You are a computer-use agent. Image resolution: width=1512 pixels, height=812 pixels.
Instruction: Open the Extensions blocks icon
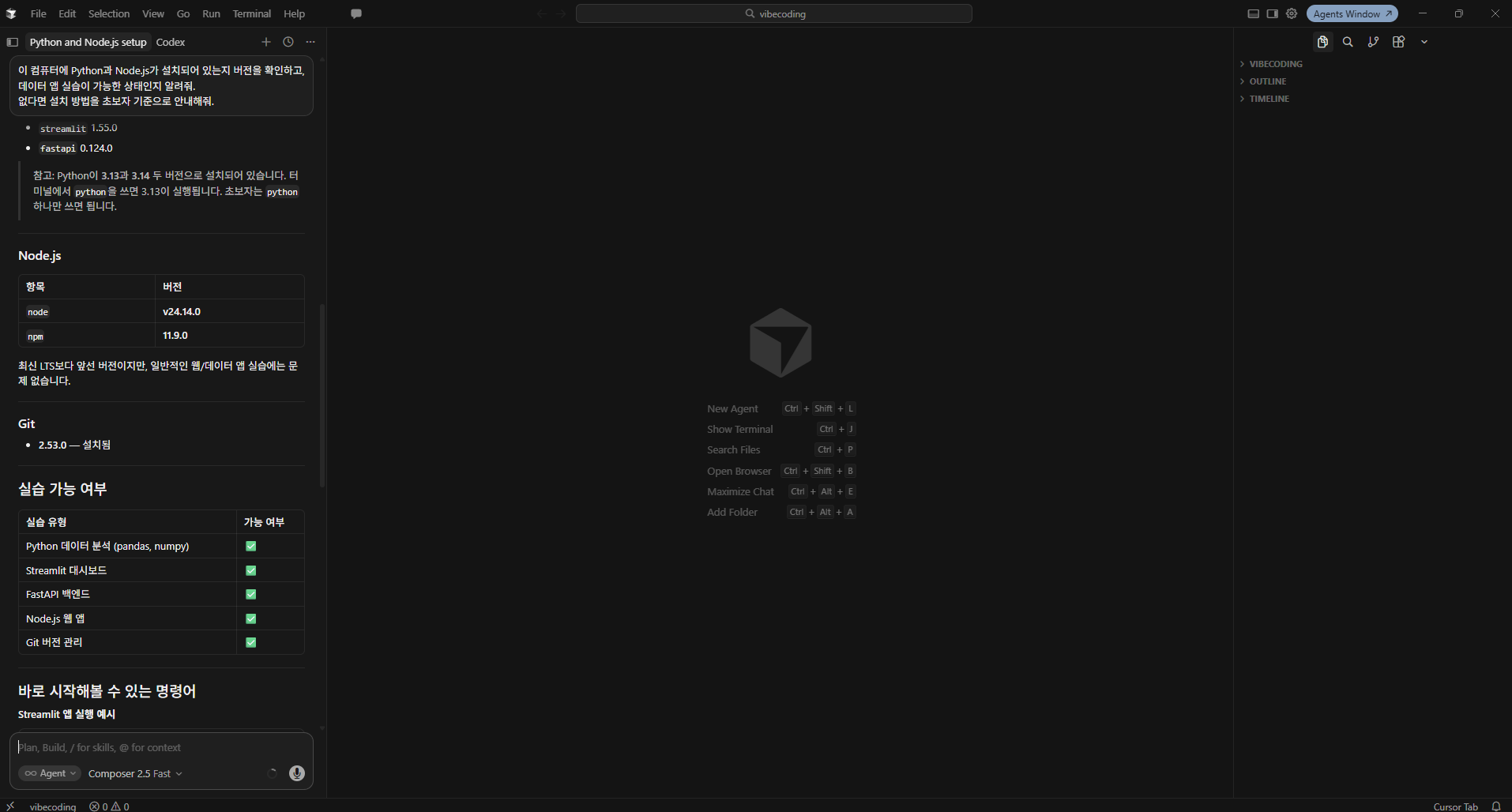point(1398,42)
